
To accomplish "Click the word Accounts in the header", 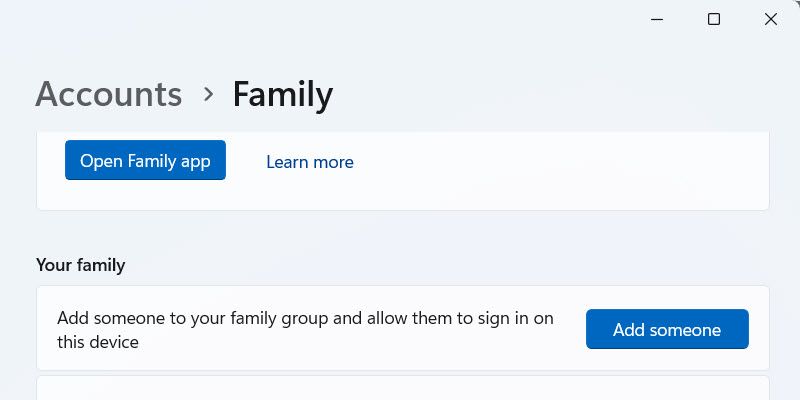I will coord(108,94).
